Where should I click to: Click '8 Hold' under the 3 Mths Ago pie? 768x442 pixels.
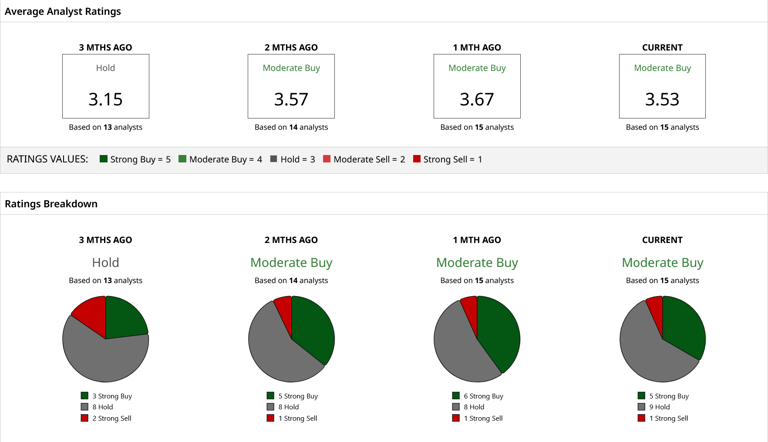103,407
